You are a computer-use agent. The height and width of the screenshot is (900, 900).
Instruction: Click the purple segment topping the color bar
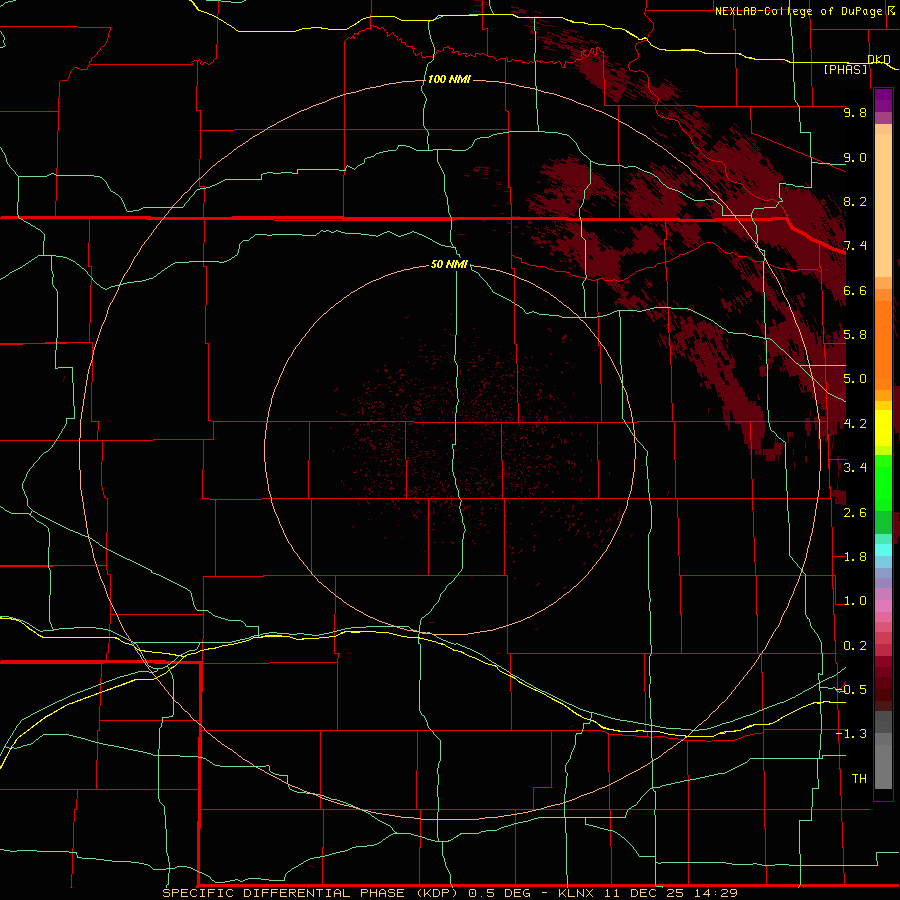[883, 99]
